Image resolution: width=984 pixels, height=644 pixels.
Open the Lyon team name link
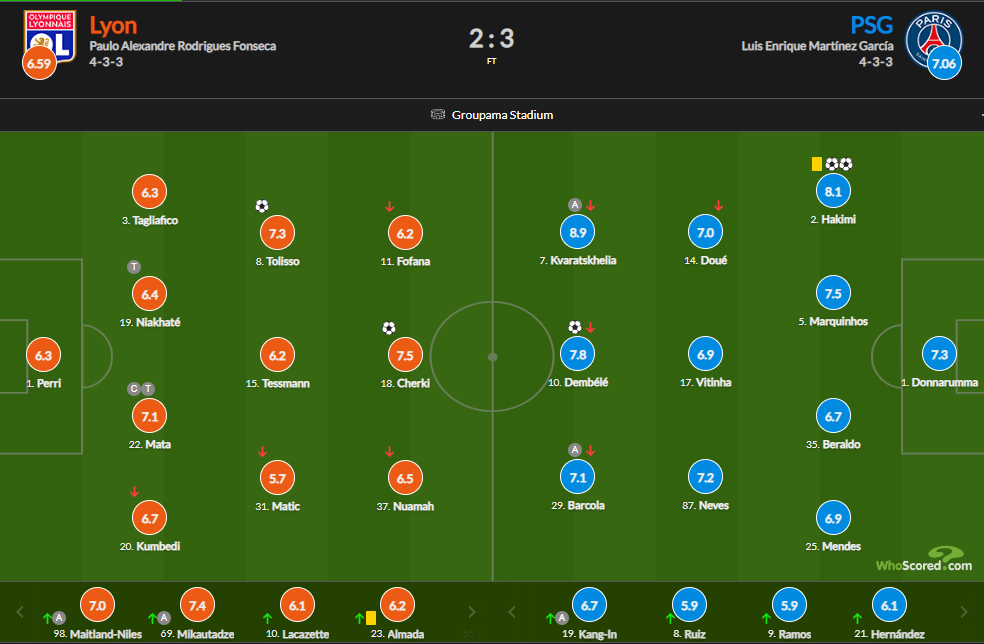point(113,25)
